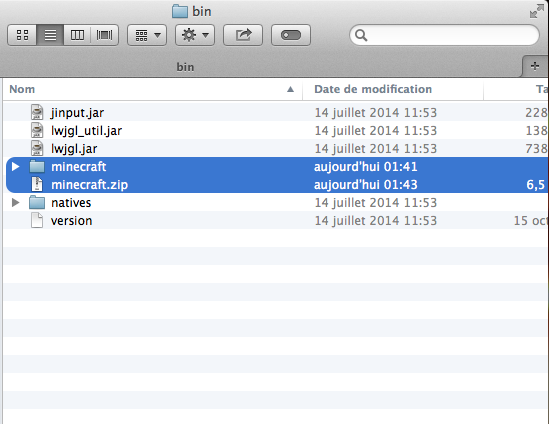Sort by Date de modification column
This screenshot has width=549, height=424.
(x=373, y=89)
